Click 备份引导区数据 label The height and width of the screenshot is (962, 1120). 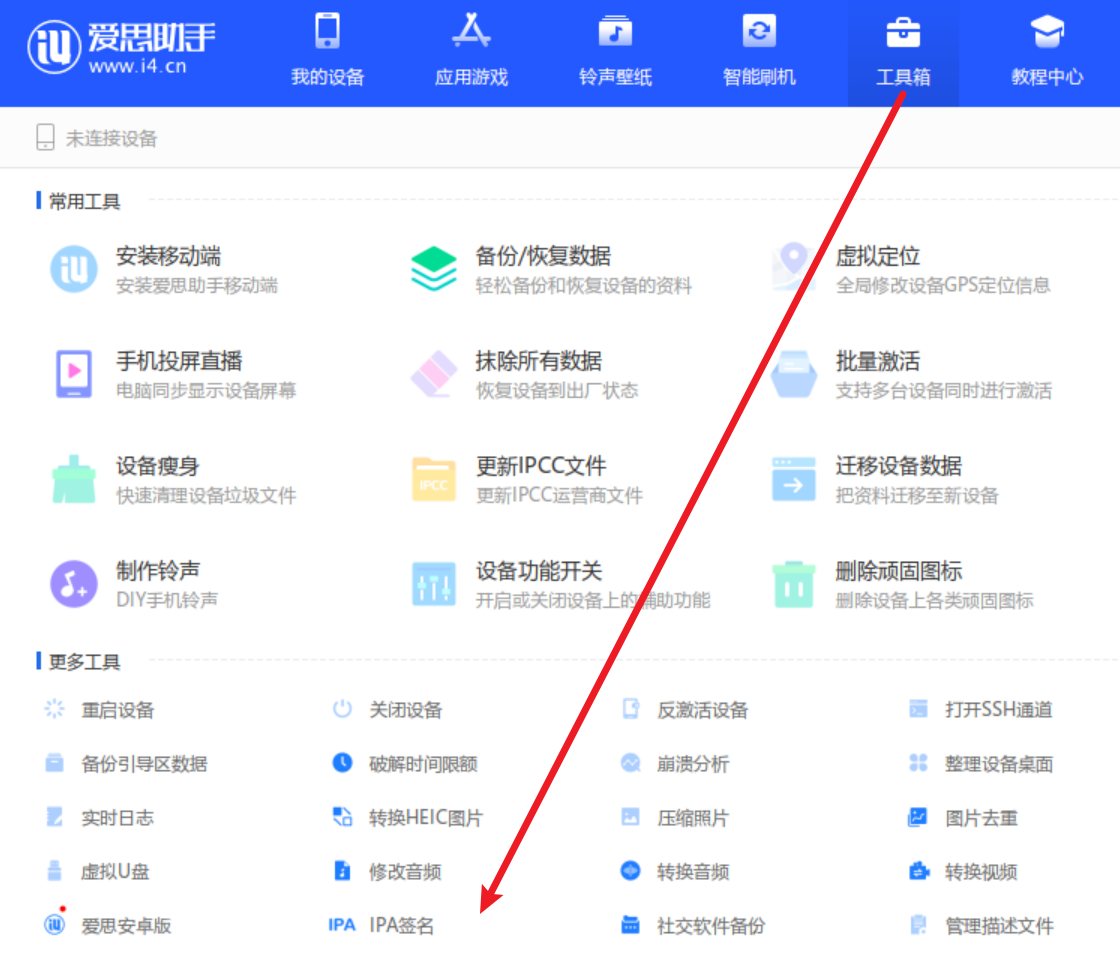click(144, 763)
